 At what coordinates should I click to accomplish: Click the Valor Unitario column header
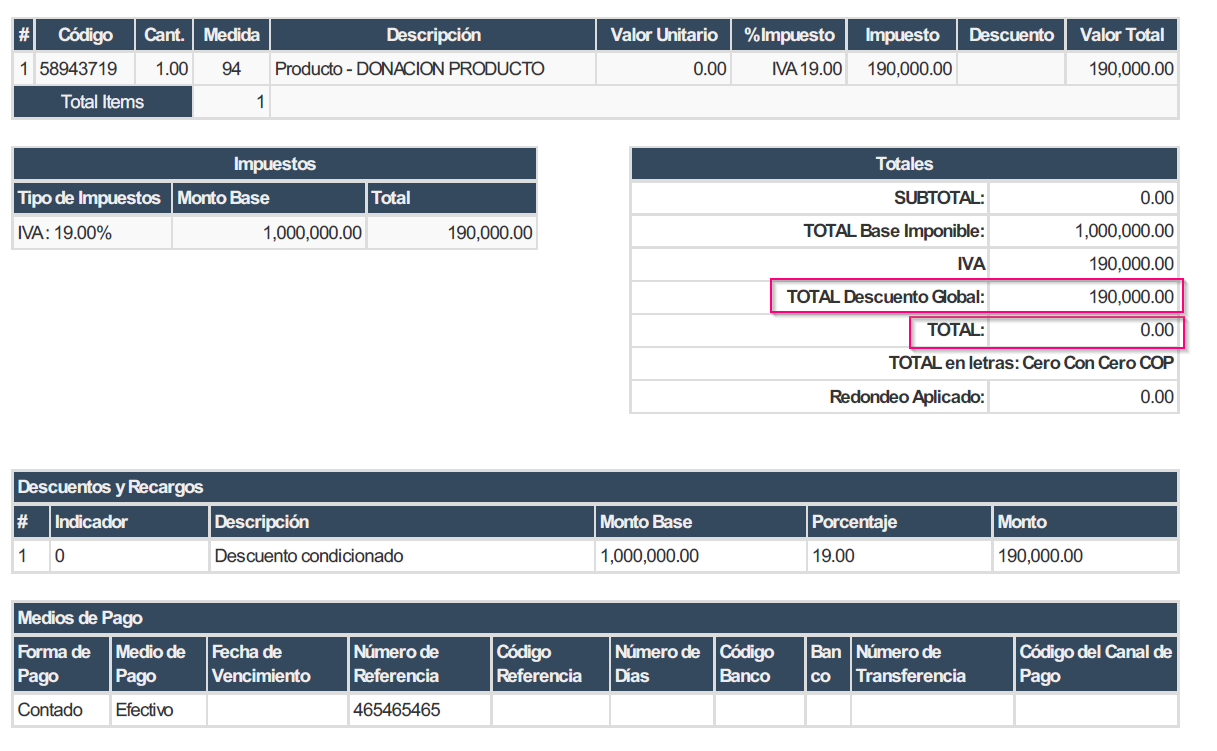point(664,35)
